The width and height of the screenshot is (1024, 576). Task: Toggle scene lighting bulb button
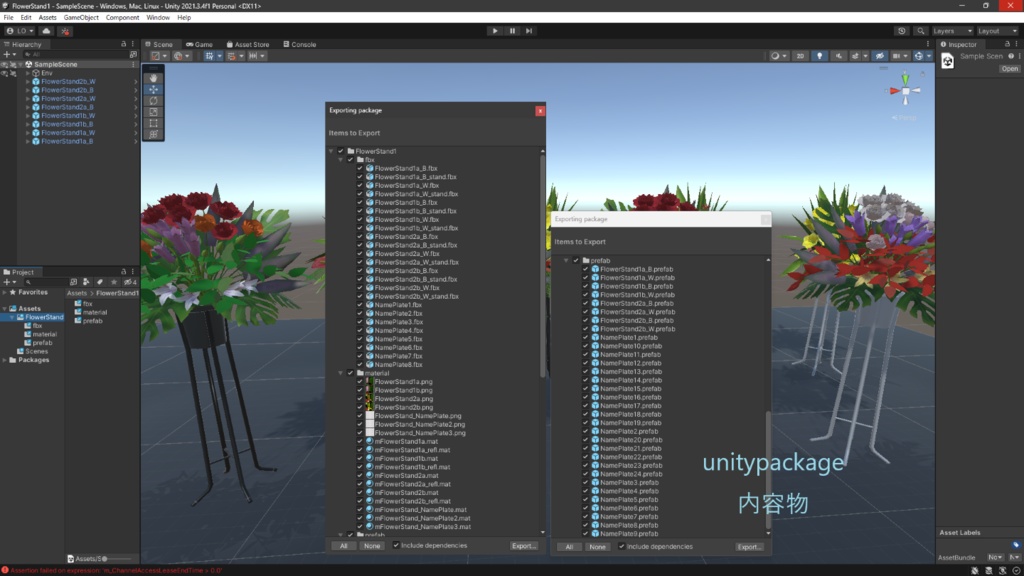tap(820, 56)
